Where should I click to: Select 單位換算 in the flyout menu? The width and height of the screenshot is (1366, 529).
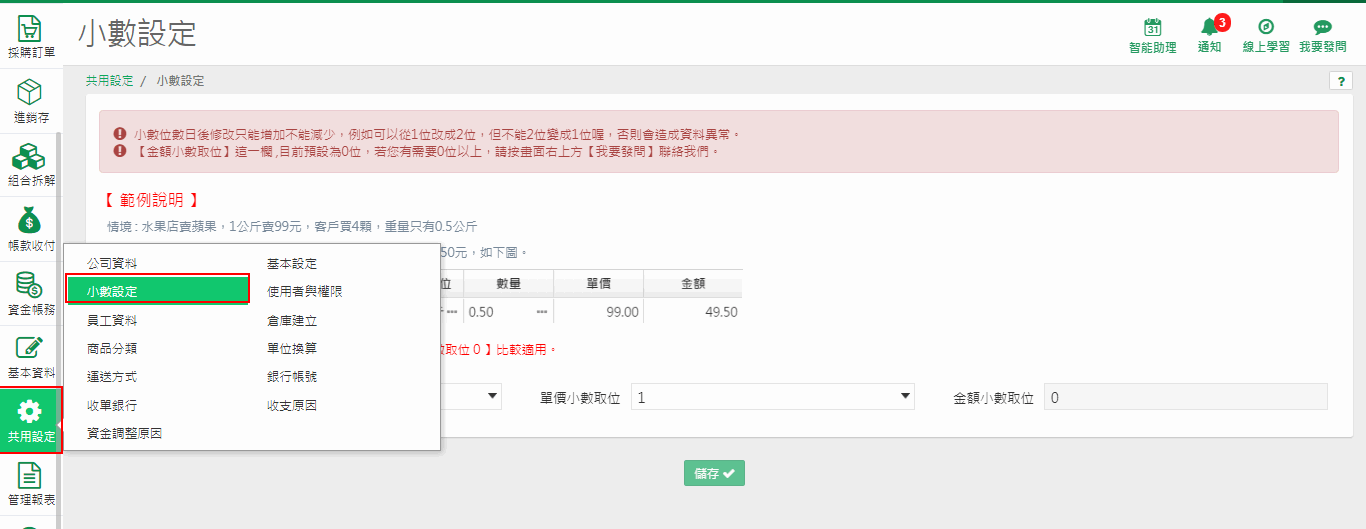[292, 348]
